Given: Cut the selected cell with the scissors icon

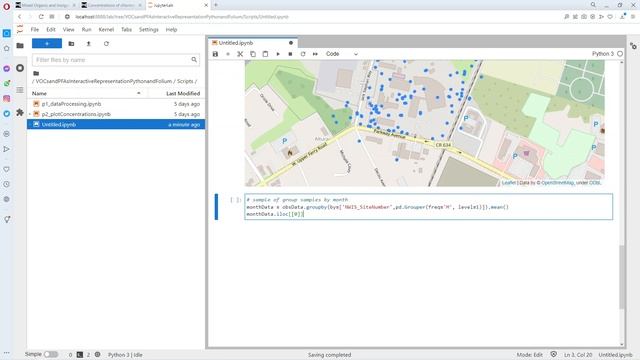Looking at the screenshot, I should [240, 54].
